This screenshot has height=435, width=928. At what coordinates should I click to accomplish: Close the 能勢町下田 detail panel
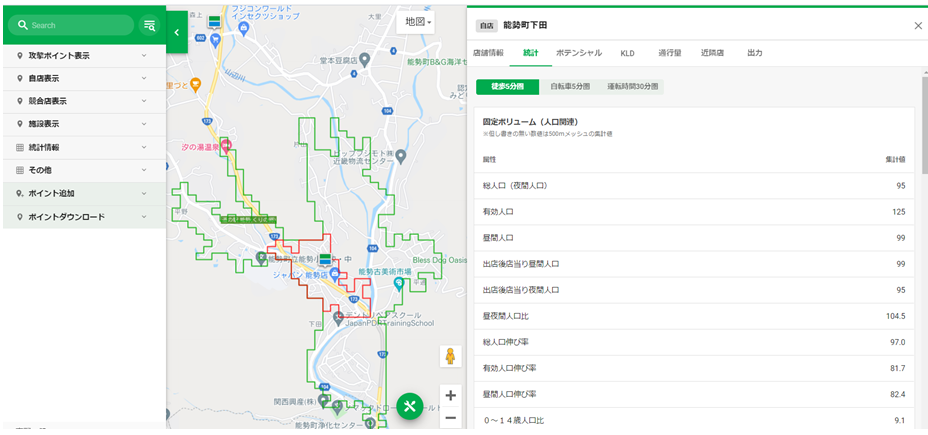(x=918, y=25)
